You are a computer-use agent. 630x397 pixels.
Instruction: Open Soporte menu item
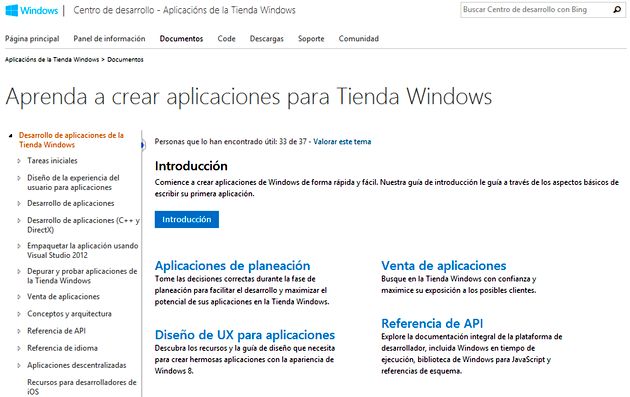[311, 39]
